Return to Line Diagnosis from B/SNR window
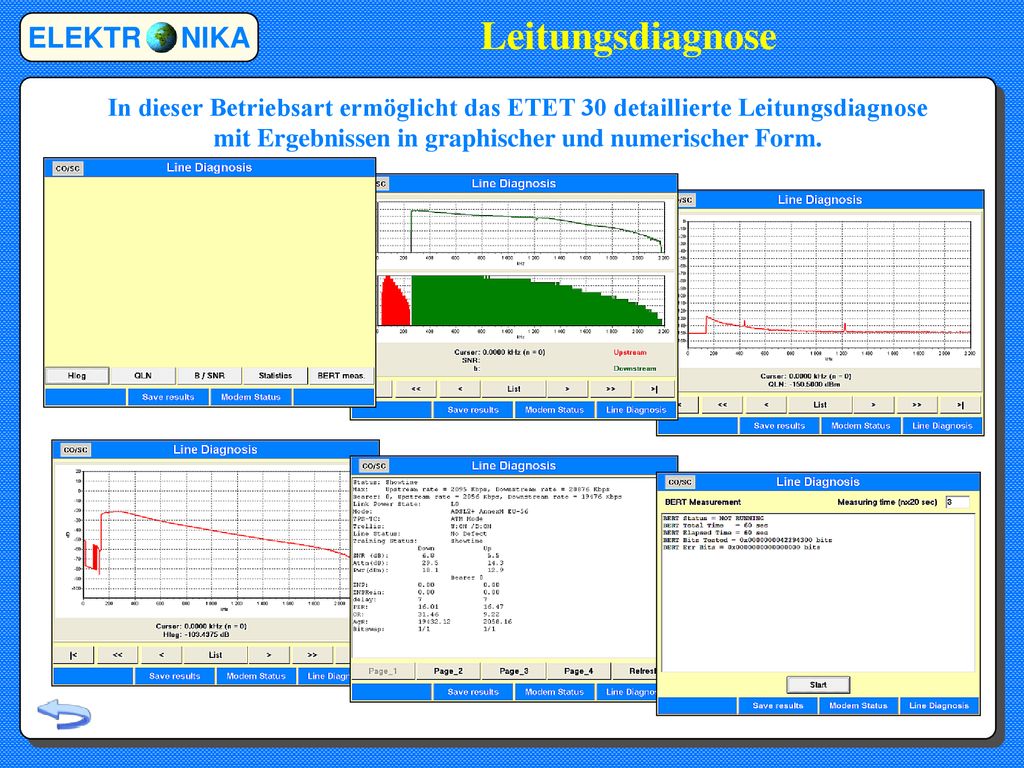Image resolution: width=1024 pixels, height=768 pixels. (x=636, y=410)
